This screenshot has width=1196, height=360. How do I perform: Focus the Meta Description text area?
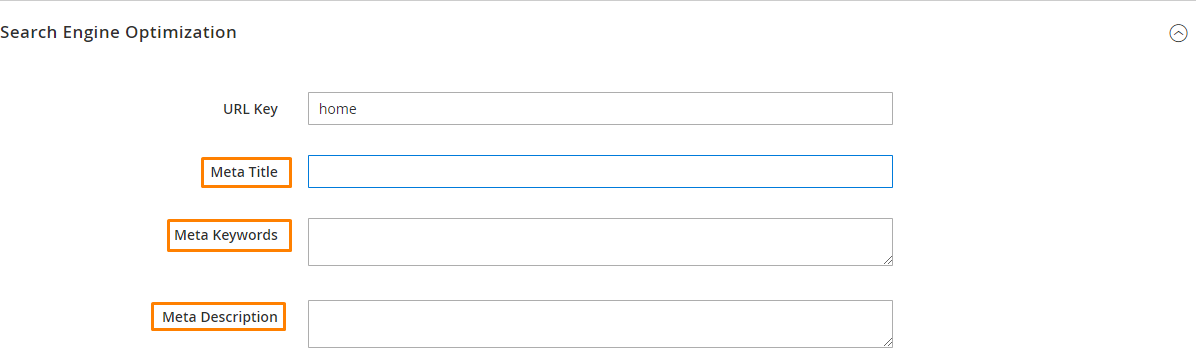coord(600,324)
